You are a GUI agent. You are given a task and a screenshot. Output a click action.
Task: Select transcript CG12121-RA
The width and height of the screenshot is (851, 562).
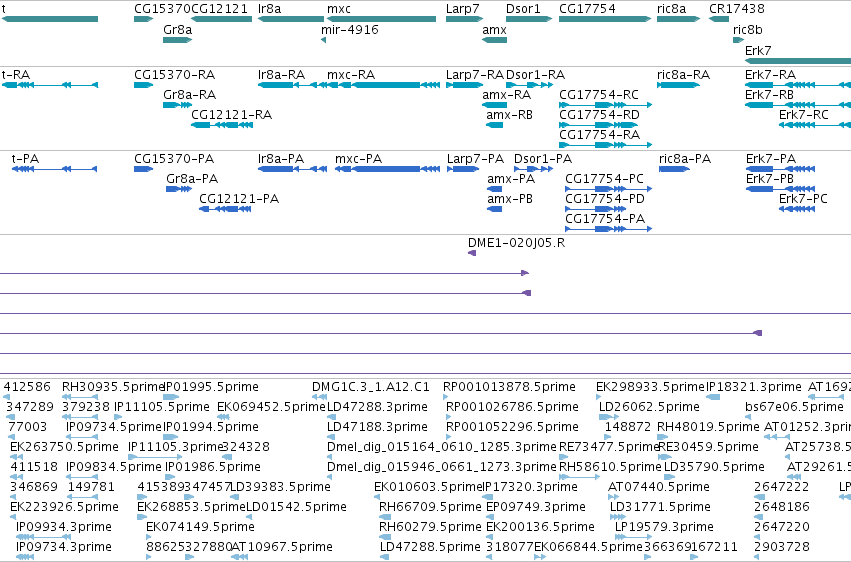coord(222,125)
